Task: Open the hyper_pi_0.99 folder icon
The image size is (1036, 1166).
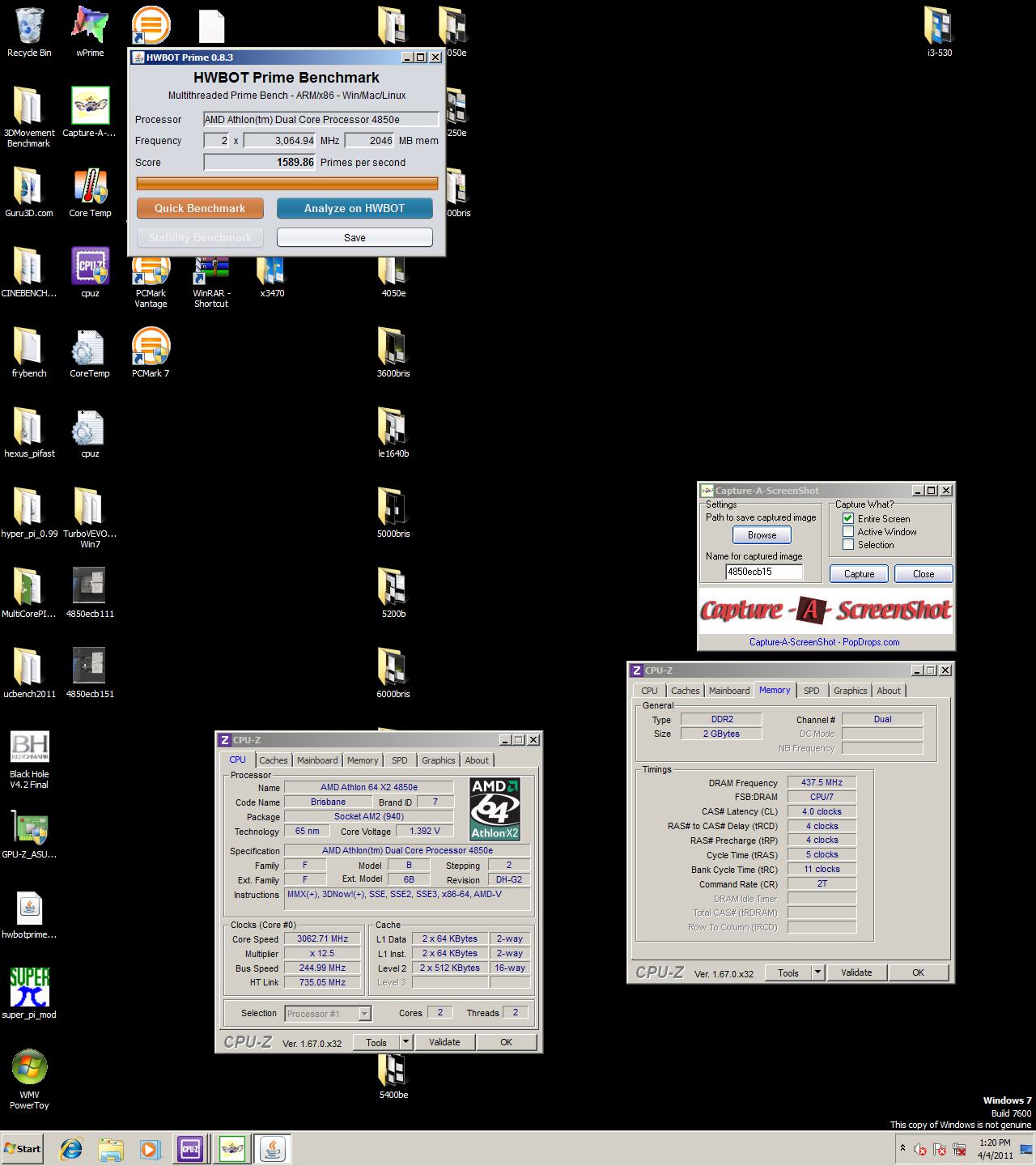Action: [29, 507]
